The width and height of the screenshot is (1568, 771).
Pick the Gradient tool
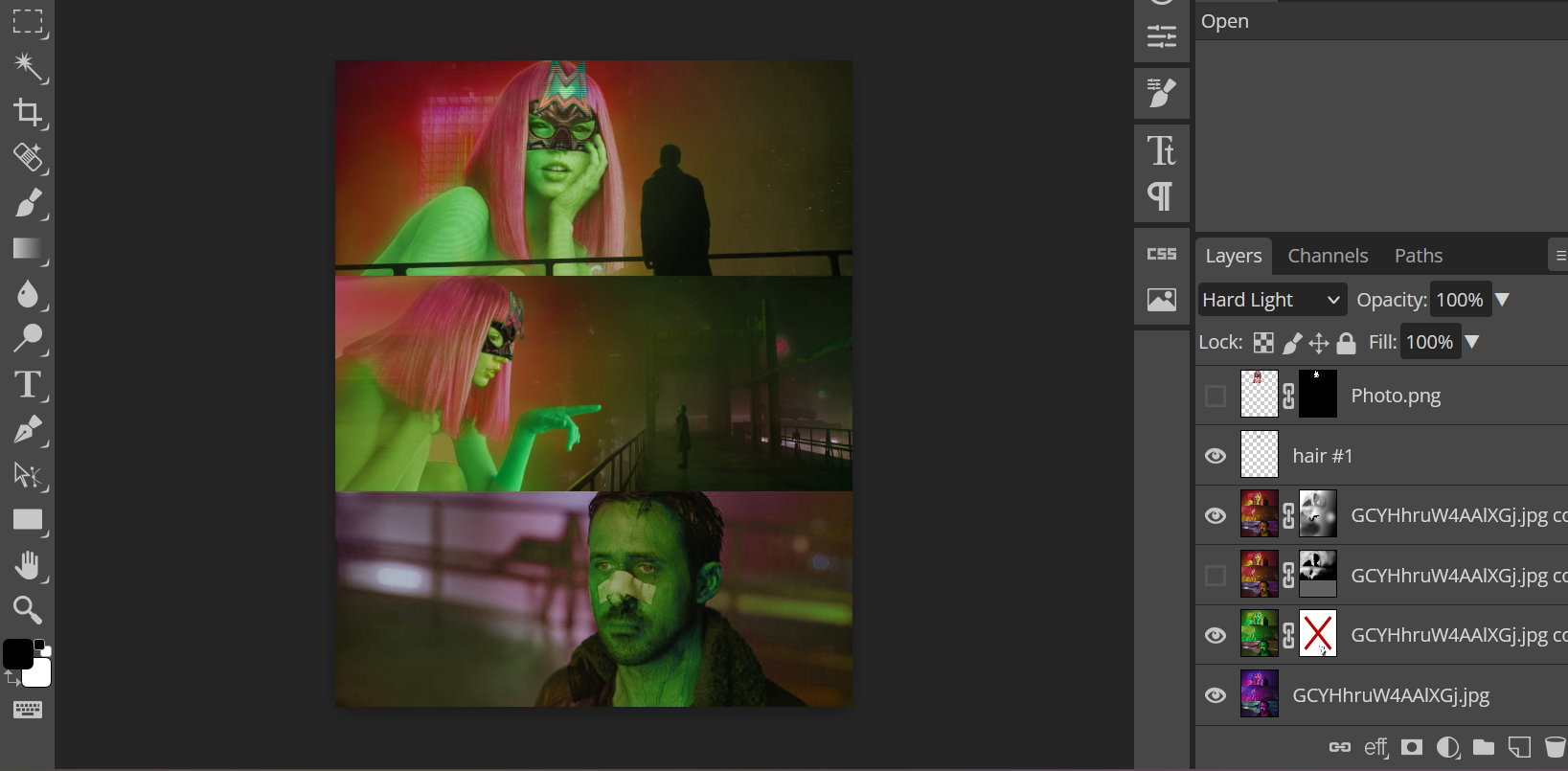(27, 249)
